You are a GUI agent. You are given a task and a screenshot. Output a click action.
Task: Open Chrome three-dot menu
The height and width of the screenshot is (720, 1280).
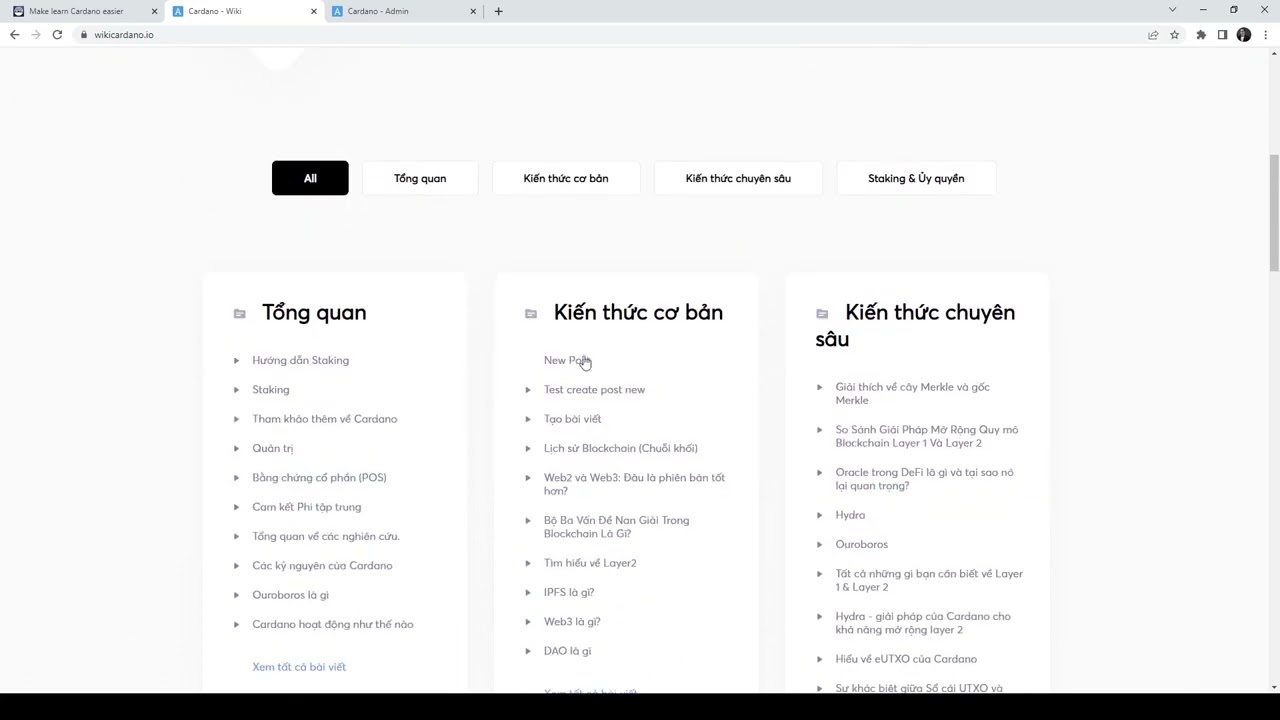coord(1266,34)
